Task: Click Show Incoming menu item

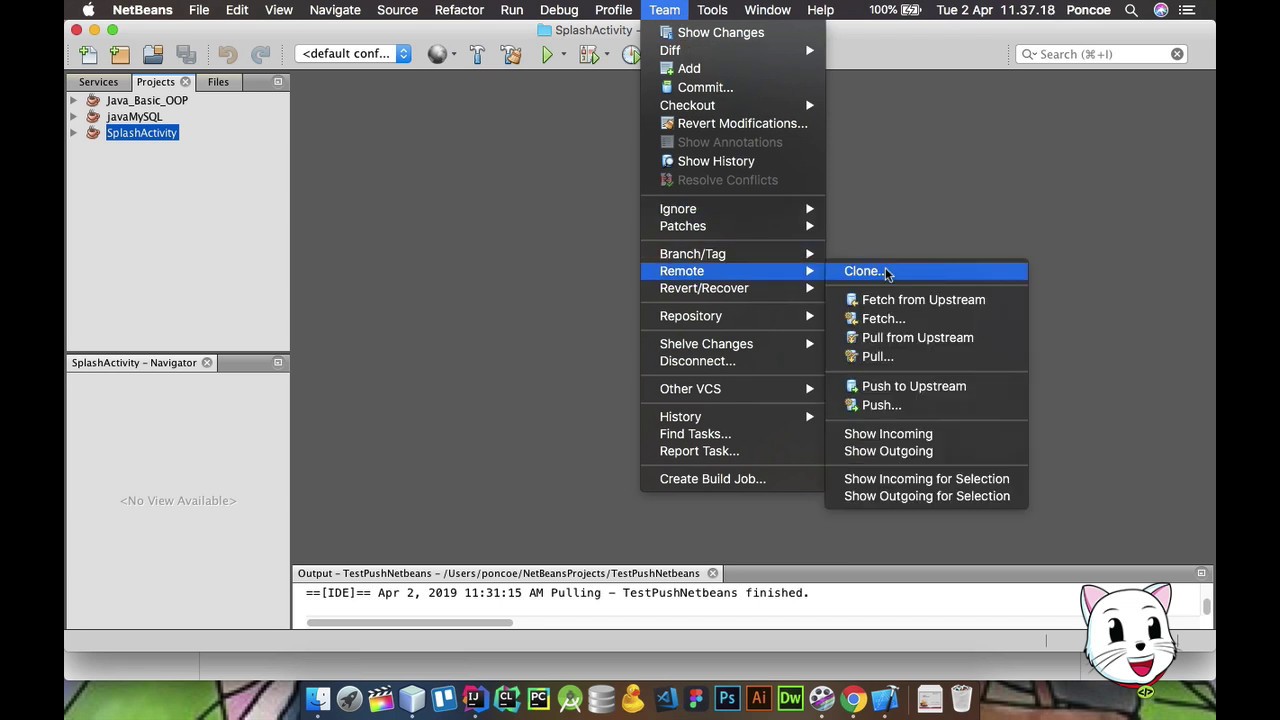Action: coord(926,434)
